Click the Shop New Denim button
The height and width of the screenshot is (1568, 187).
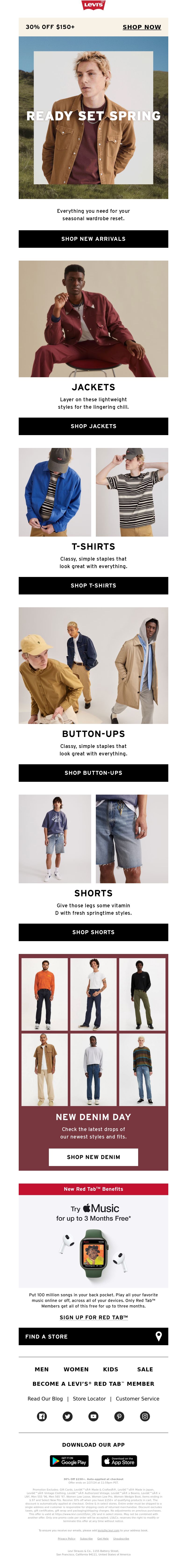coord(93,1156)
